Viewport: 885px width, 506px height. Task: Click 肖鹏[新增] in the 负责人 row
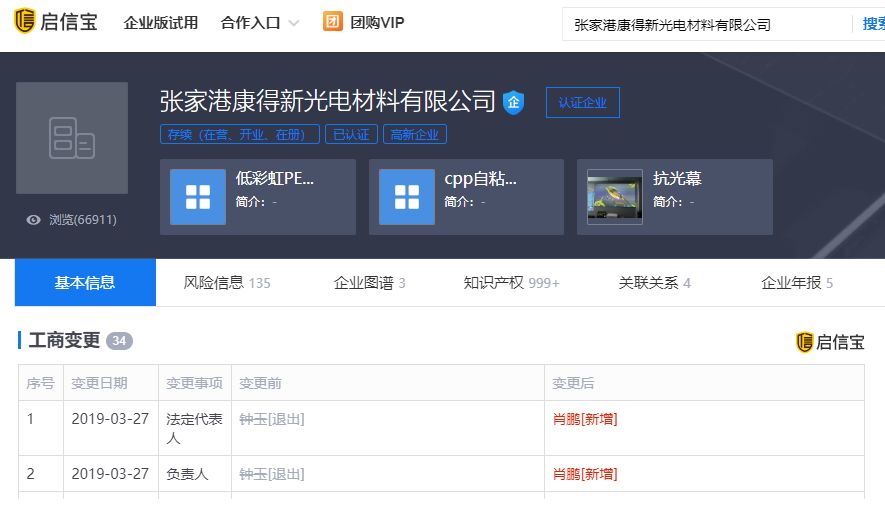(x=585, y=474)
